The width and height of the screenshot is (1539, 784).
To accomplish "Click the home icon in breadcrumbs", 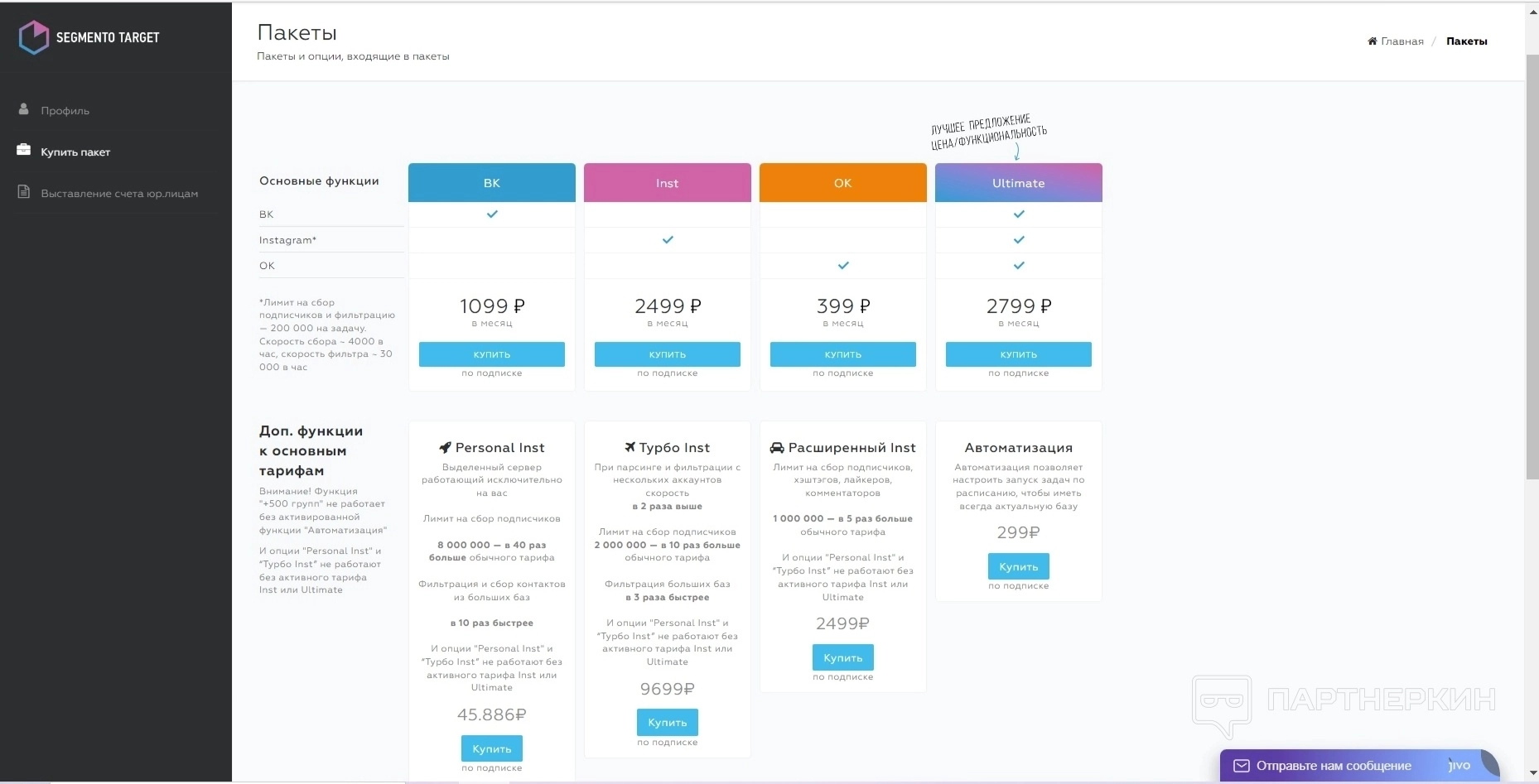I will pyautogui.click(x=1372, y=41).
